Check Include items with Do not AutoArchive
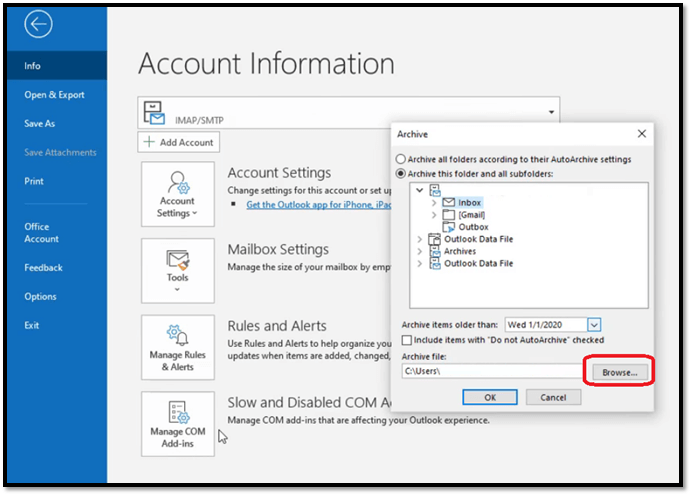The image size is (692, 496). tap(407, 340)
